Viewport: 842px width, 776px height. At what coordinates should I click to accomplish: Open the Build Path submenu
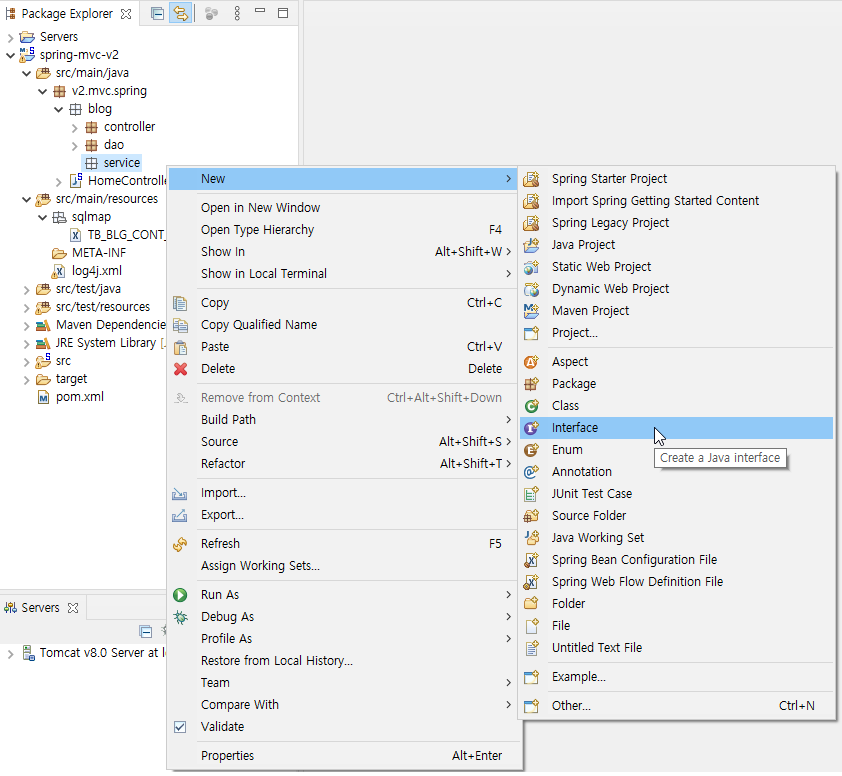coord(344,420)
